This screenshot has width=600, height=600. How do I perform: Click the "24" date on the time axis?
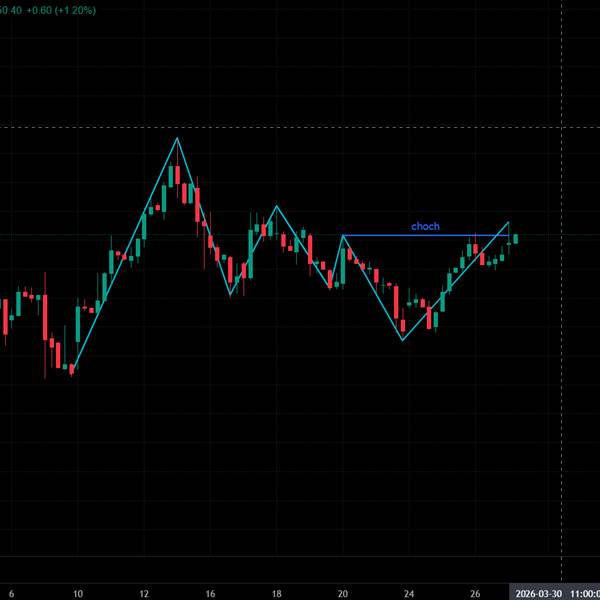[409, 594]
